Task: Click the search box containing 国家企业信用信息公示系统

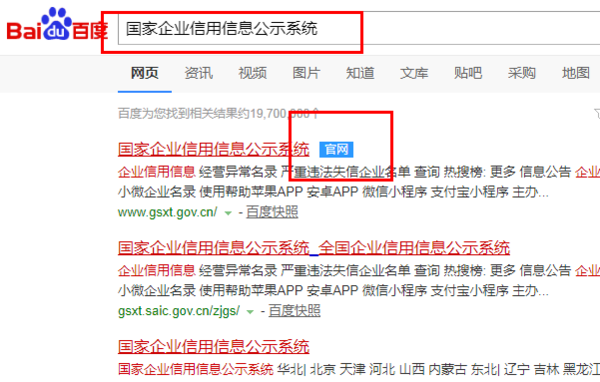Action: click(x=359, y=28)
